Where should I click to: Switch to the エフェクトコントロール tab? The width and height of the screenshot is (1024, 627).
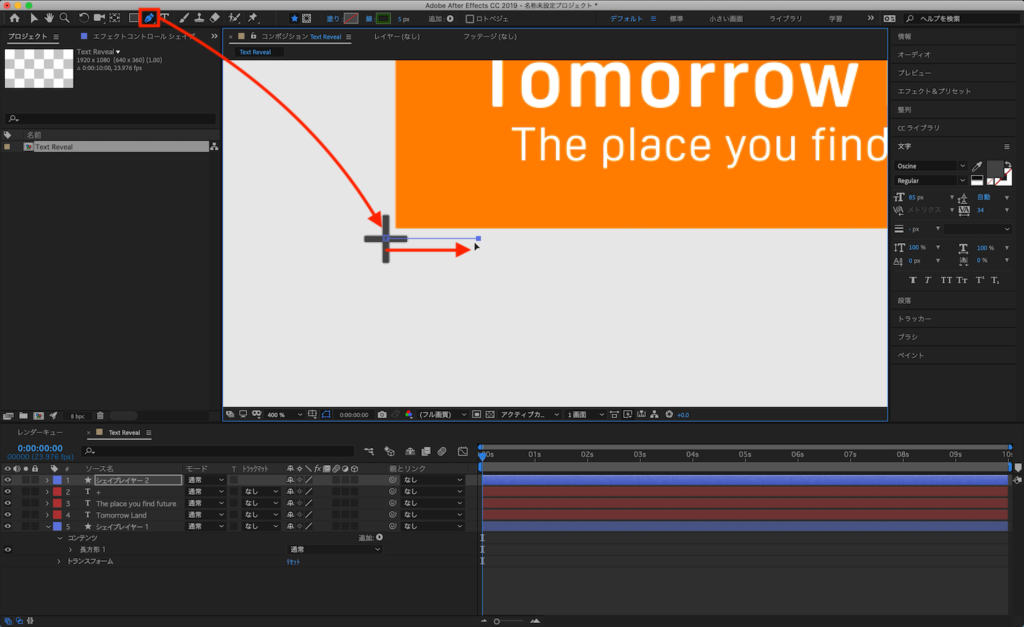pos(144,37)
